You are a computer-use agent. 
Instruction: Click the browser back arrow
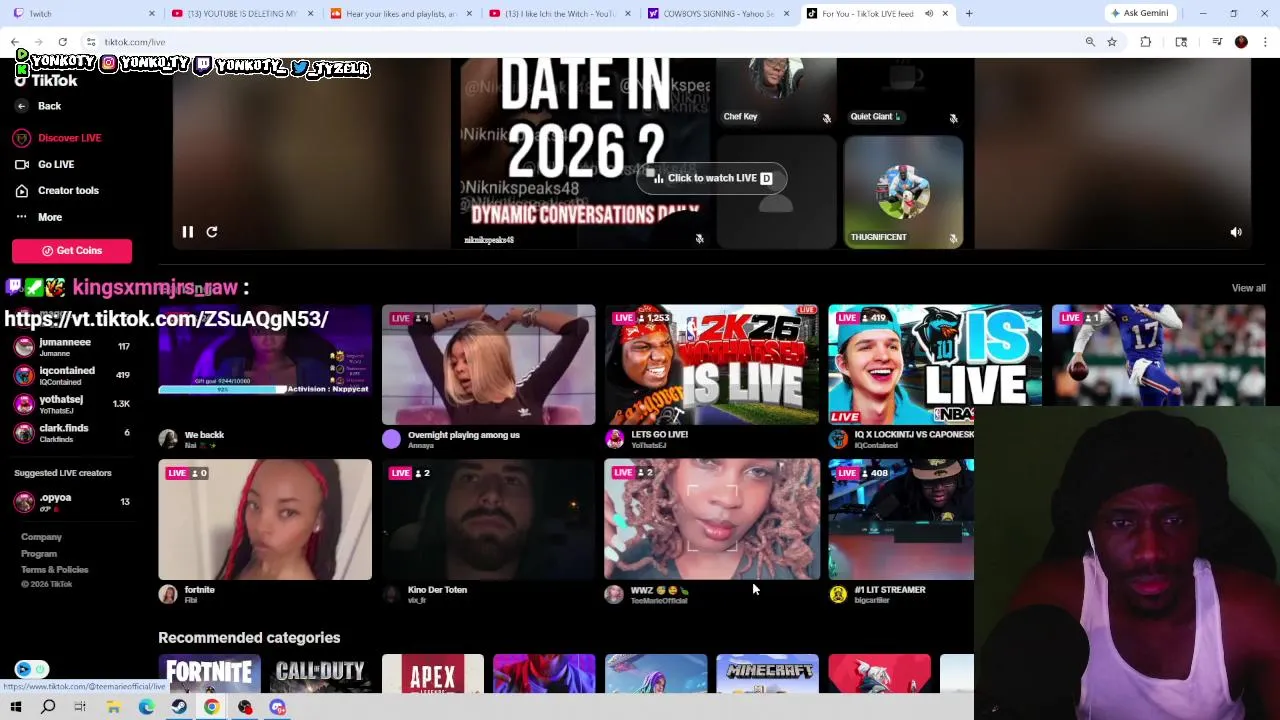(x=15, y=42)
